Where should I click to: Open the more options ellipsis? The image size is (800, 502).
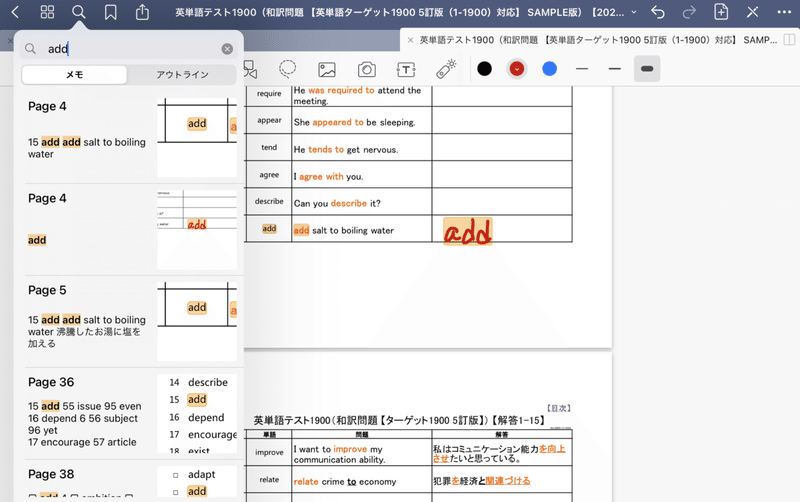(x=784, y=12)
